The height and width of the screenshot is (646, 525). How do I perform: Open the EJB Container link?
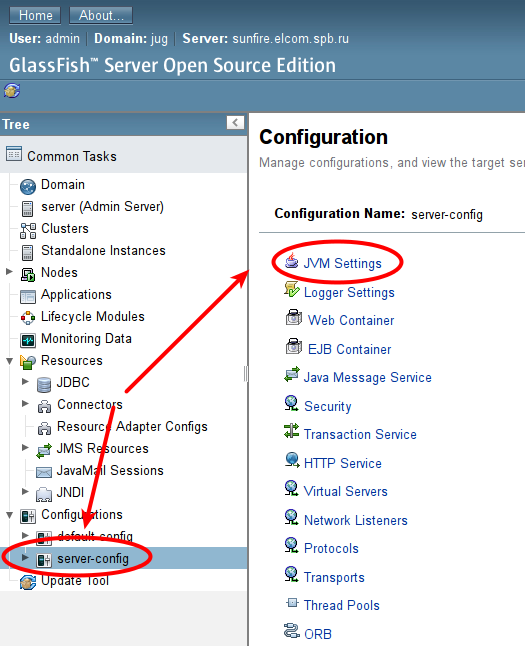point(349,349)
